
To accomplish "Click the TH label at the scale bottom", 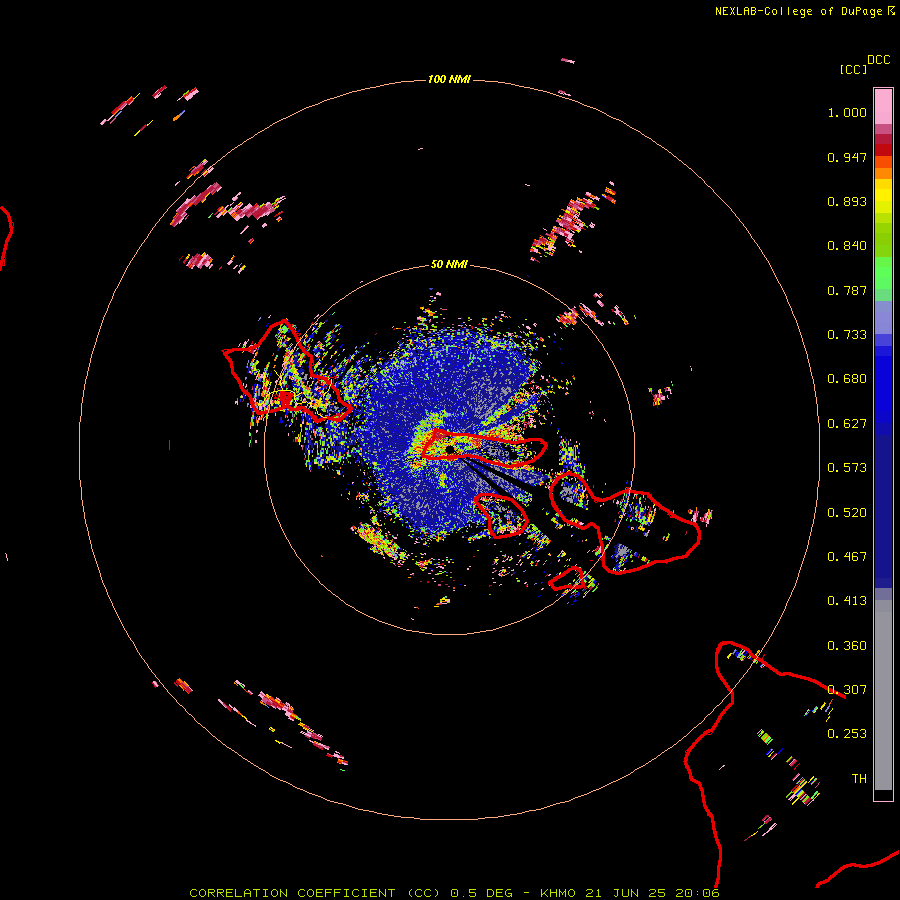I will click(859, 779).
